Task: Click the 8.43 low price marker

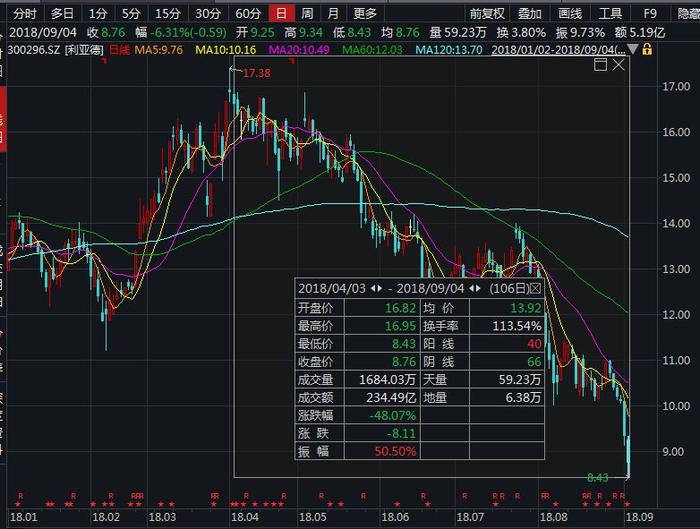Action: (x=598, y=479)
